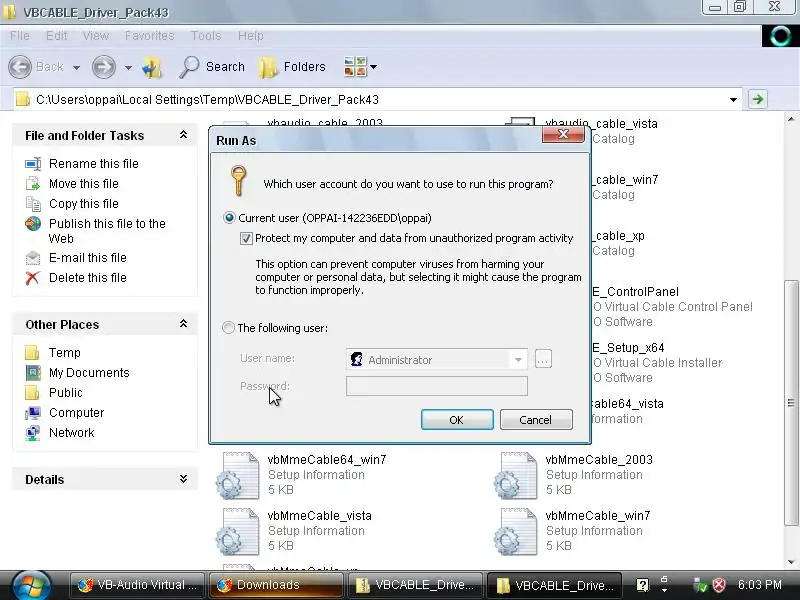The width and height of the screenshot is (800, 600).
Task: Select the Current user radio button
Action: coord(229,218)
